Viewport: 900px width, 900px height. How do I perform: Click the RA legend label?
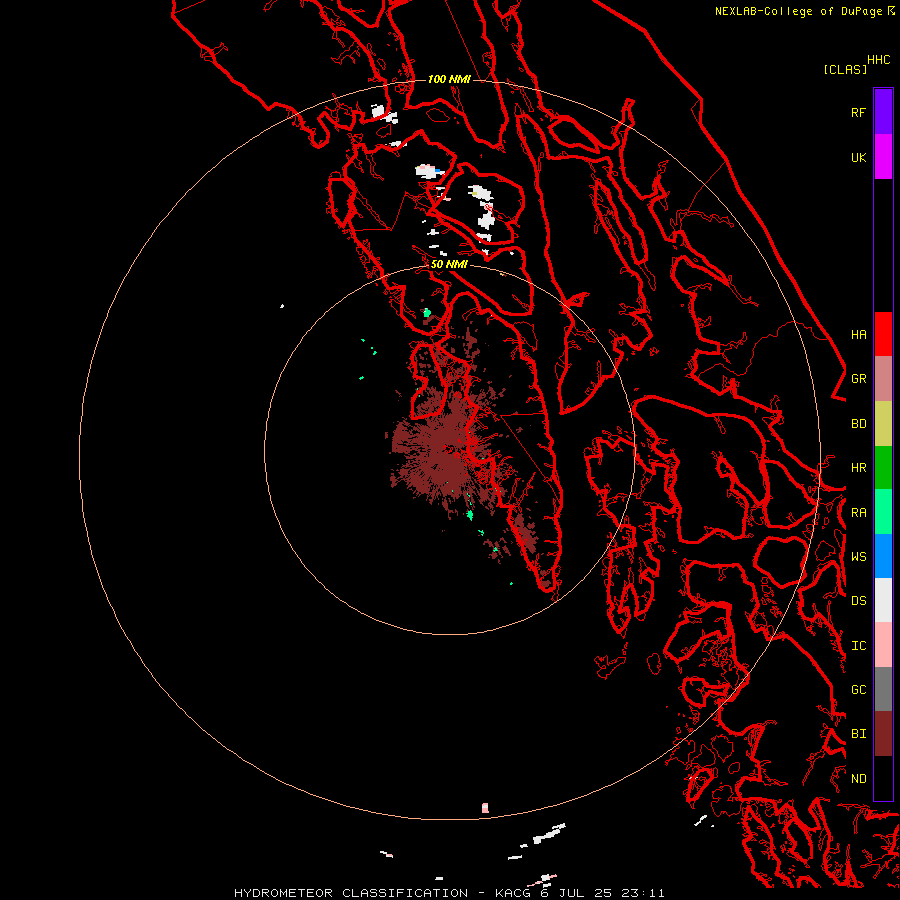(x=858, y=513)
